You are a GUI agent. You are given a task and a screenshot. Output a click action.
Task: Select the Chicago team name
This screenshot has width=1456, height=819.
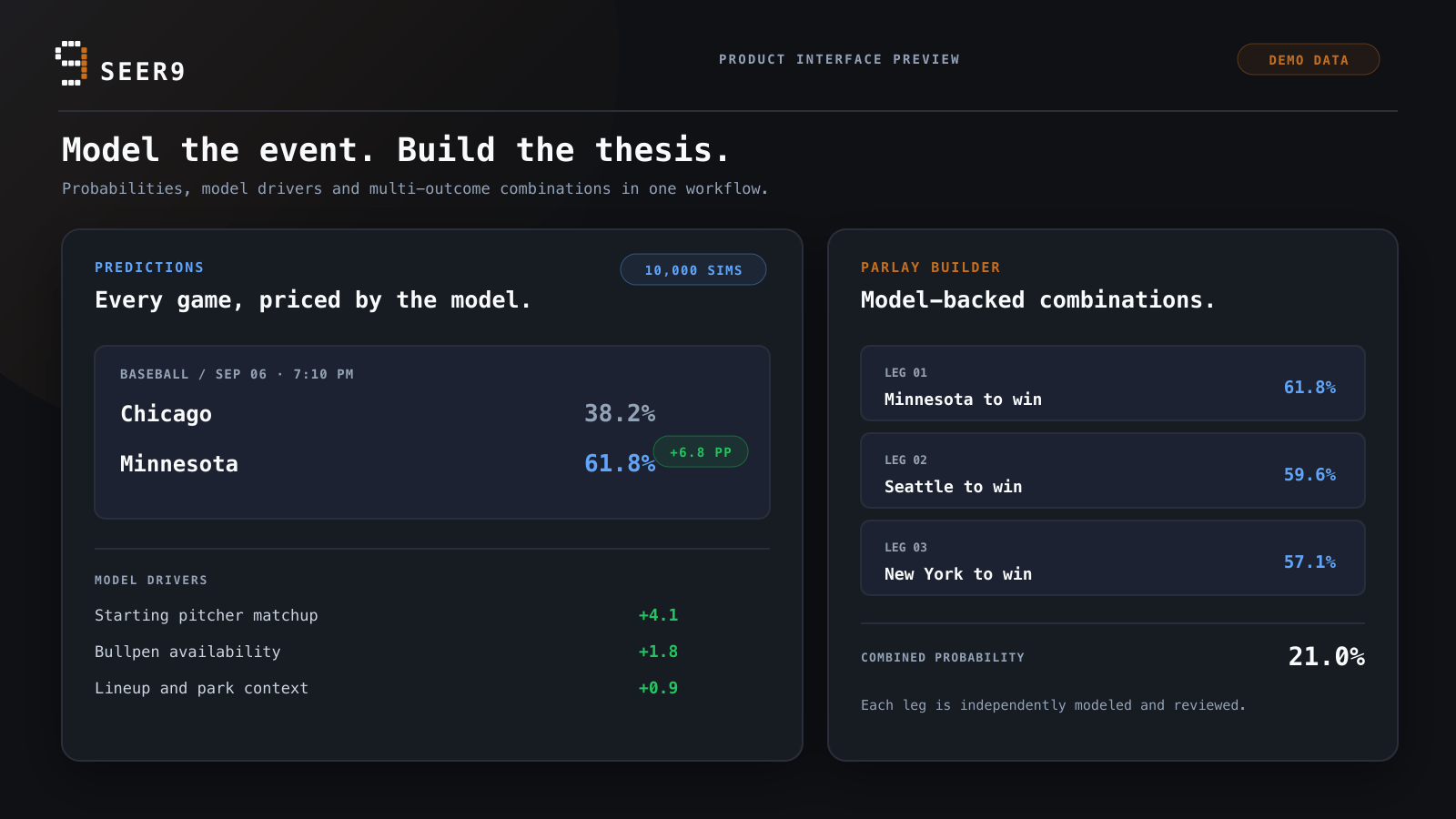166,414
